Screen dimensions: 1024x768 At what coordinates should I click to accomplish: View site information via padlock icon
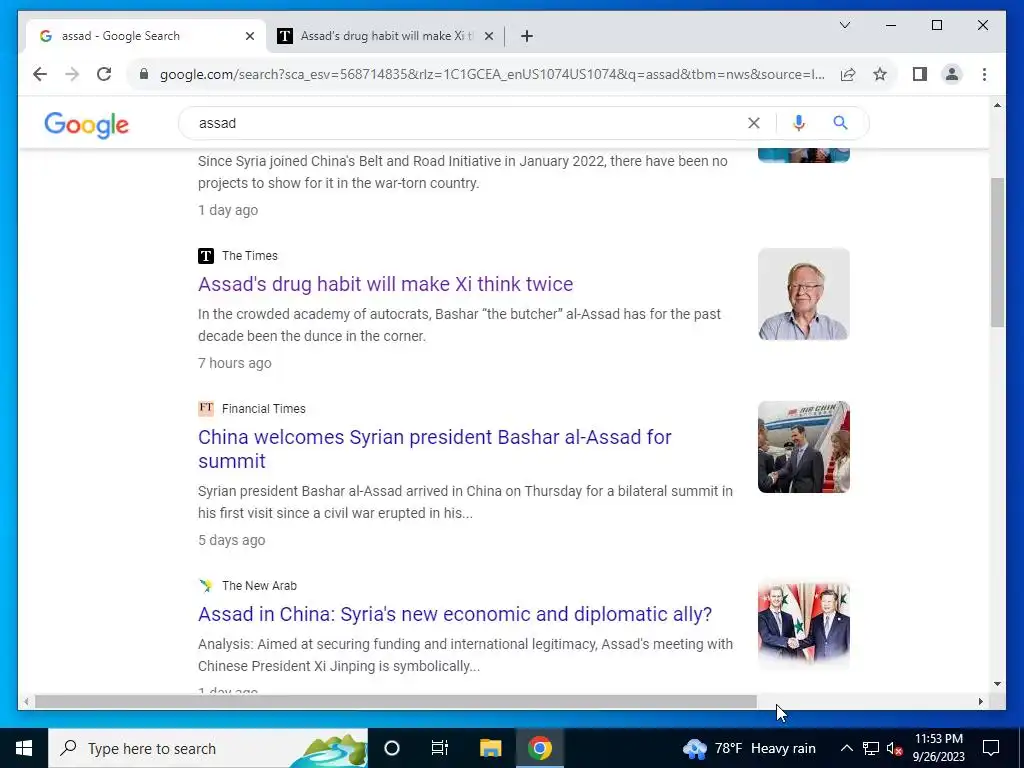144,74
